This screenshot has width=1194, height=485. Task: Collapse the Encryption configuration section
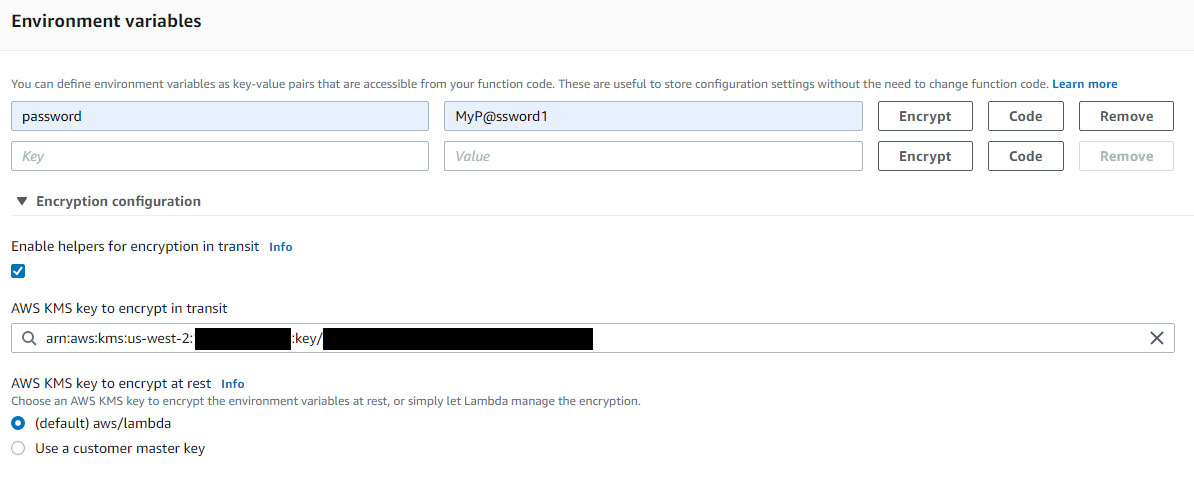(x=22, y=201)
